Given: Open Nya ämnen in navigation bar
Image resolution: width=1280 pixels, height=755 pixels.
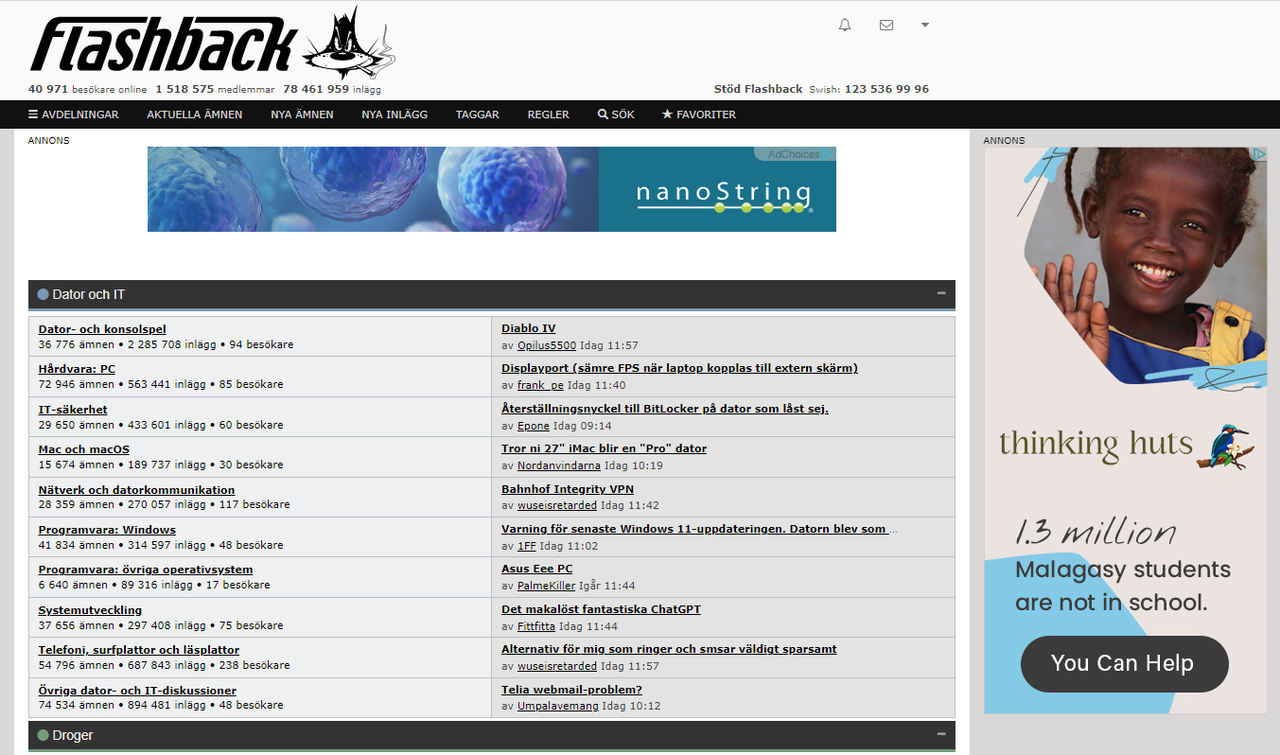Looking at the screenshot, I should [302, 115].
